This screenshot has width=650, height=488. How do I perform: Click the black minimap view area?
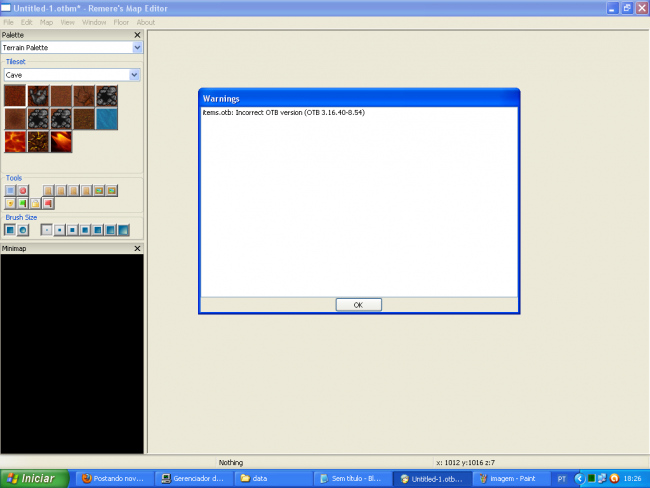tap(71, 350)
